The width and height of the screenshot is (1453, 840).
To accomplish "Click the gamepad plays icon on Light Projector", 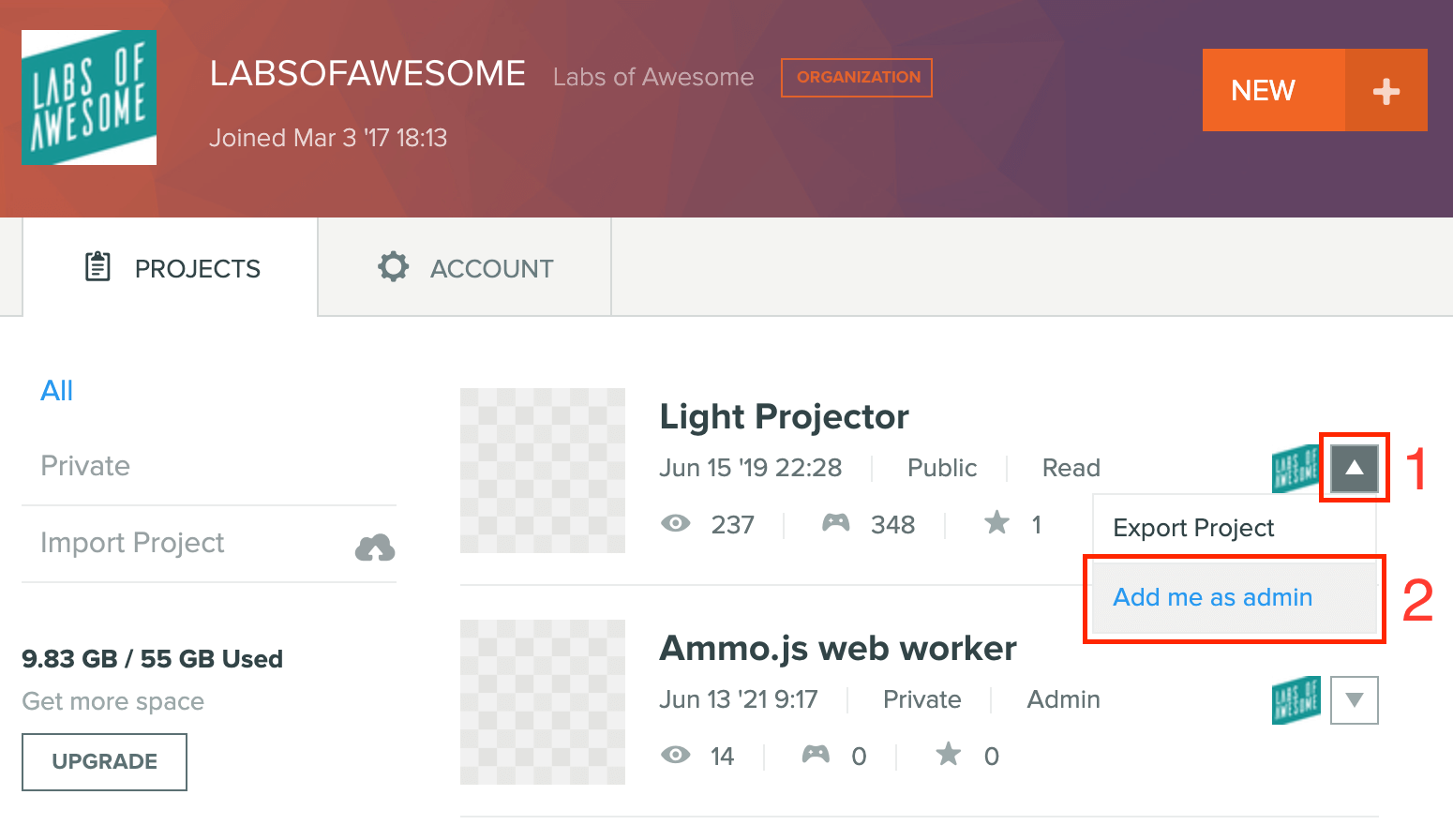I will point(836,523).
